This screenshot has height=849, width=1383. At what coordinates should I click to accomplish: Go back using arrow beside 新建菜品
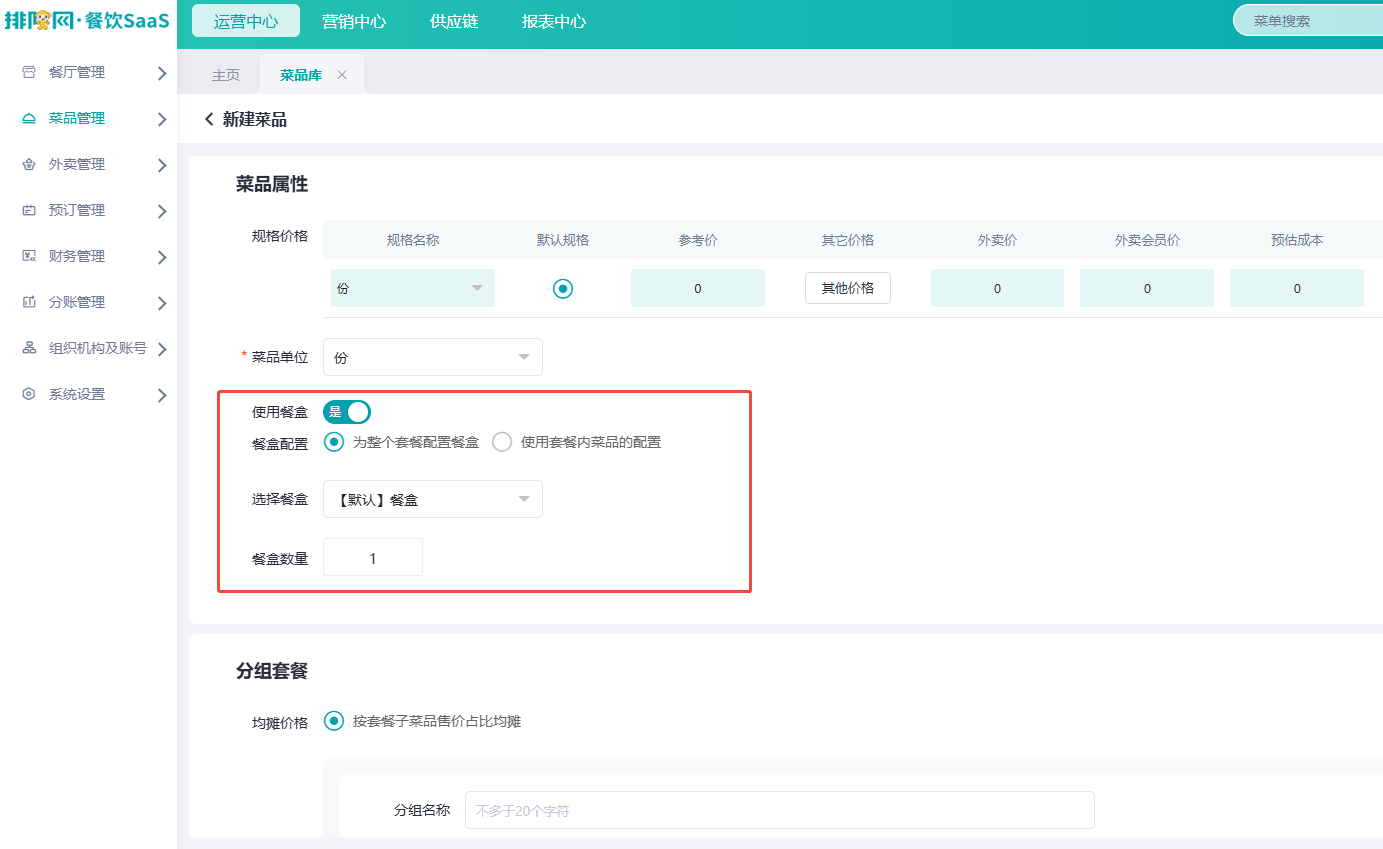click(x=209, y=119)
